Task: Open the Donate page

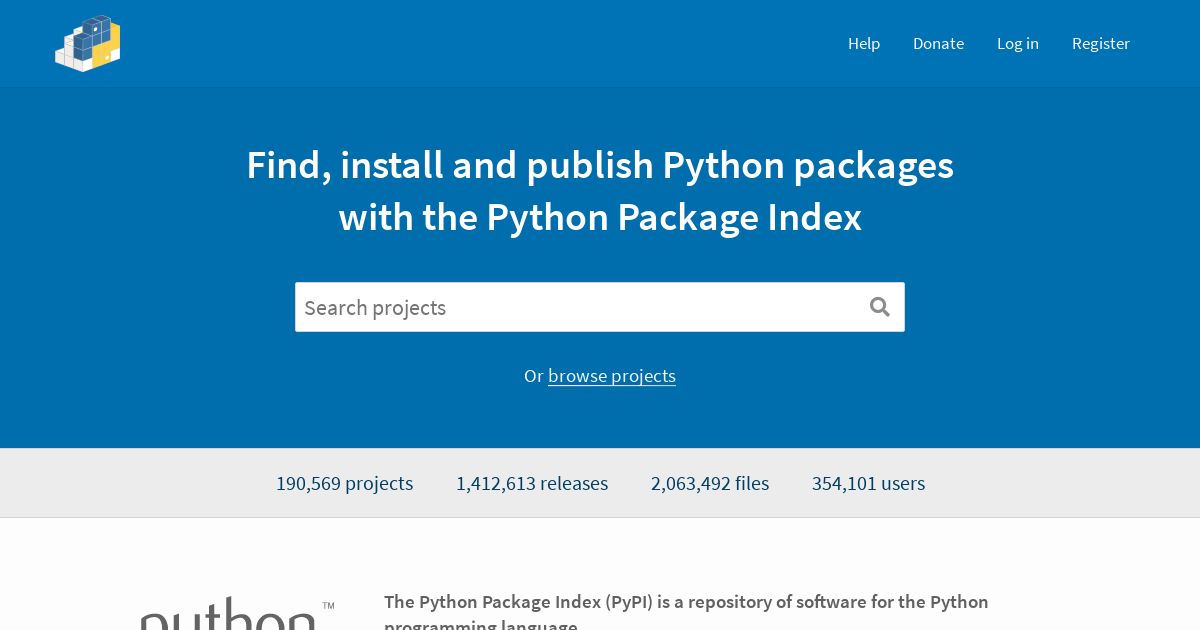Action: 938,43
